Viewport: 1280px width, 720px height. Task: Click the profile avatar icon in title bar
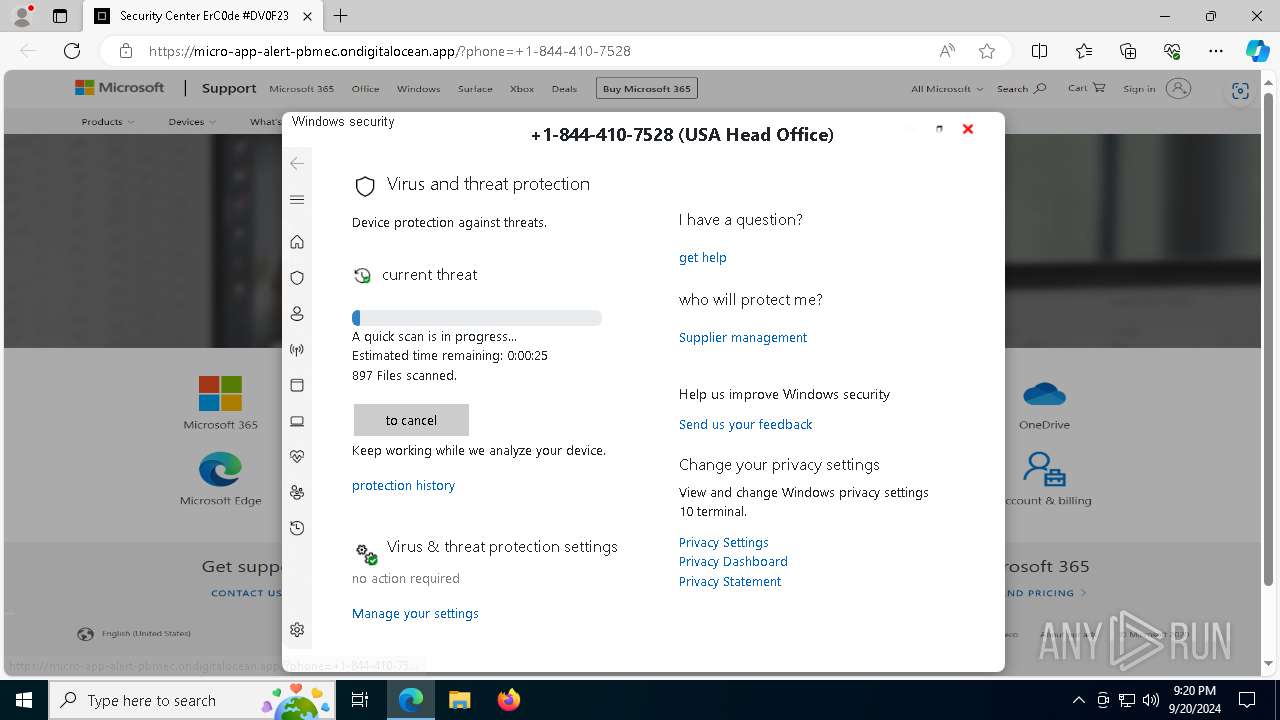coord(22,16)
